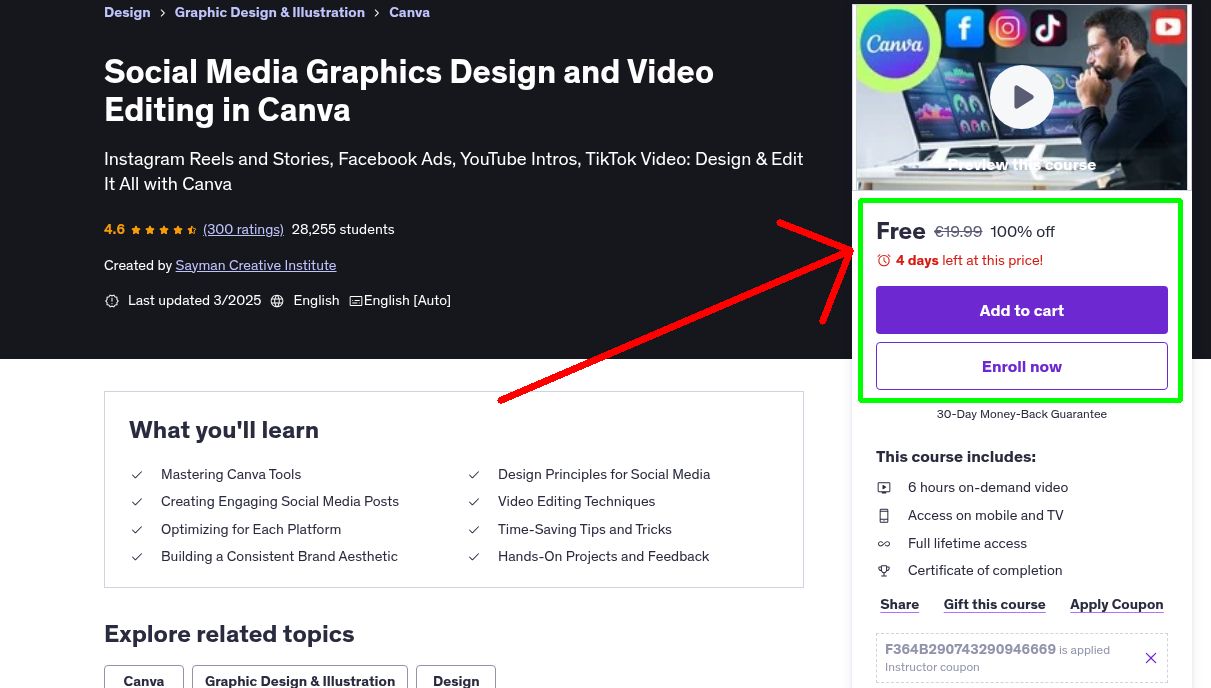Image resolution: width=1211 pixels, height=688 pixels.
Task: Click '4 days left at this price!'
Action: (x=969, y=260)
